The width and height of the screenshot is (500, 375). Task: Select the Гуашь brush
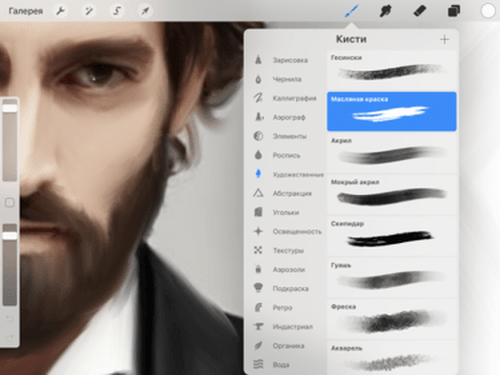tap(392, 278)
